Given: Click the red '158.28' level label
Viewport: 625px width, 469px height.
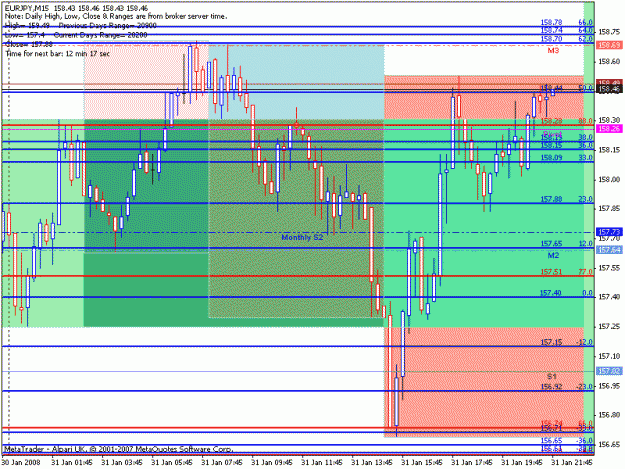Looking at the screenshot, I should pyautogui.click(x=551, y=121).
